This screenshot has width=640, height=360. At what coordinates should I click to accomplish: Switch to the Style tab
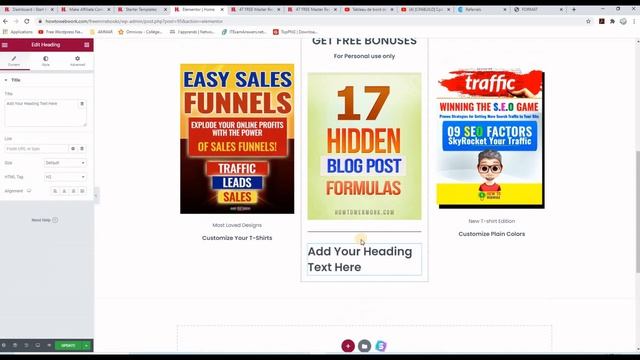pyautogui.click(x=46, y=61)
